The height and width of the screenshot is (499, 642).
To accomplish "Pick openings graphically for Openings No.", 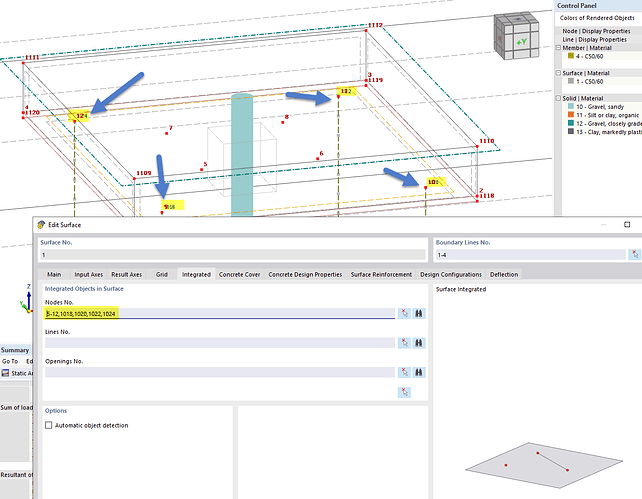I will click(403, 372).
